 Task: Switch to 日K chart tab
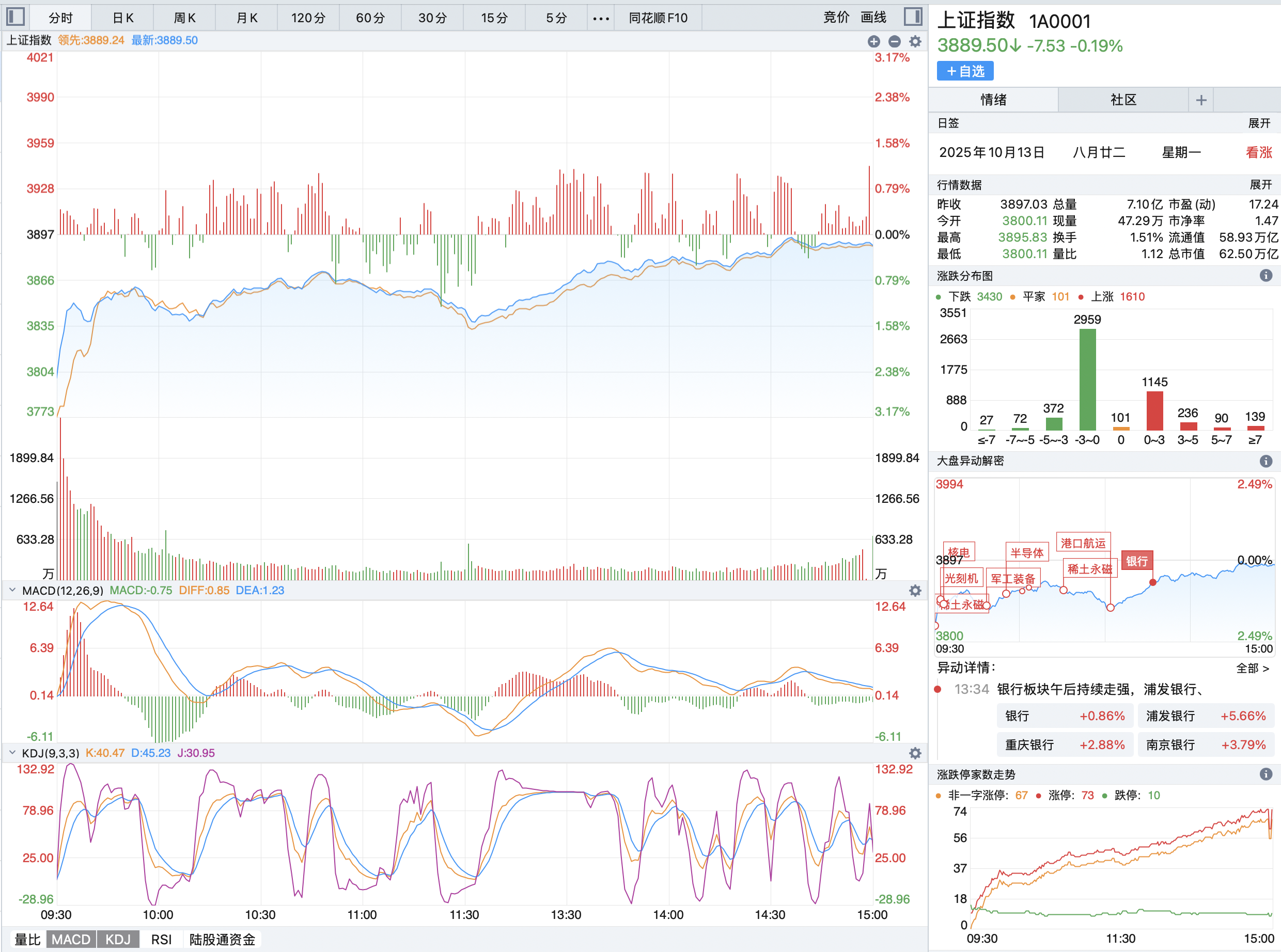point(123,18)
